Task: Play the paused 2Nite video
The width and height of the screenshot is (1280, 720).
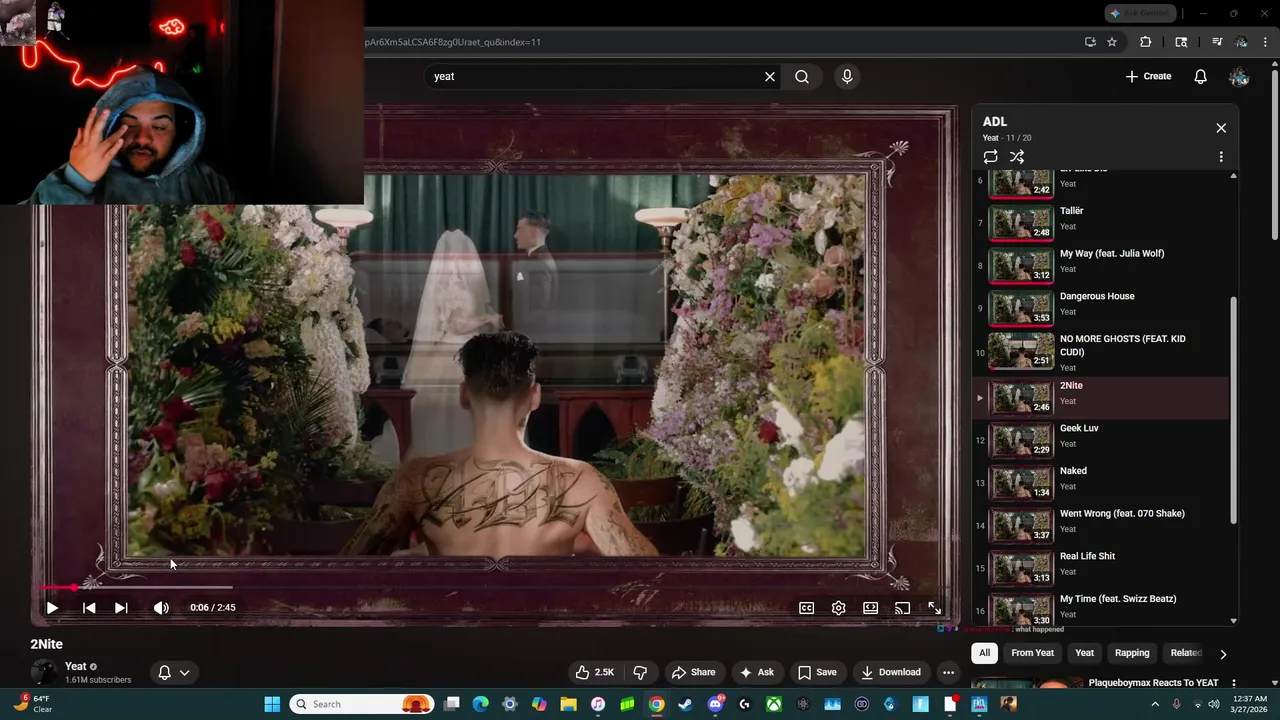Action: [x=52, y=607]
